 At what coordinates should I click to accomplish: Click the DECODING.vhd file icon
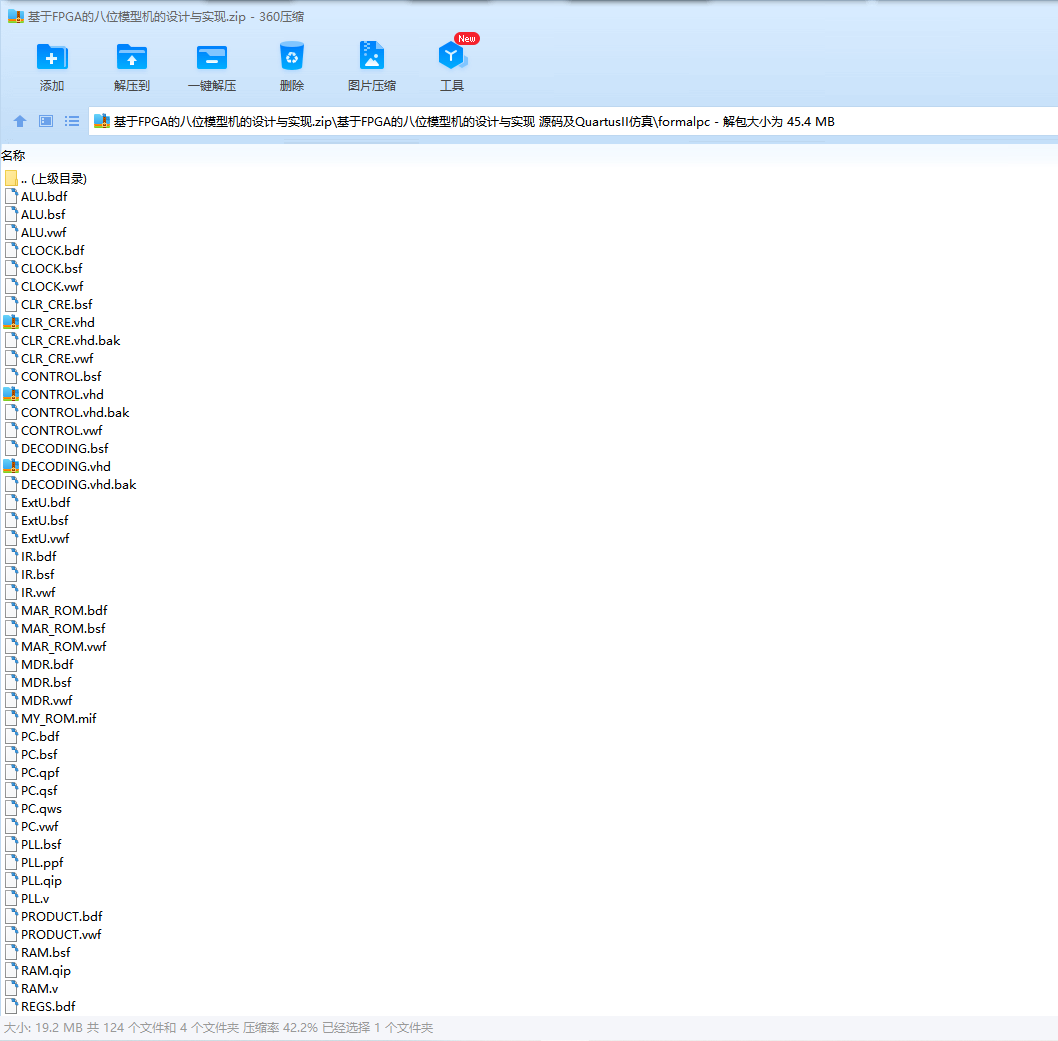tap(11, 466)
